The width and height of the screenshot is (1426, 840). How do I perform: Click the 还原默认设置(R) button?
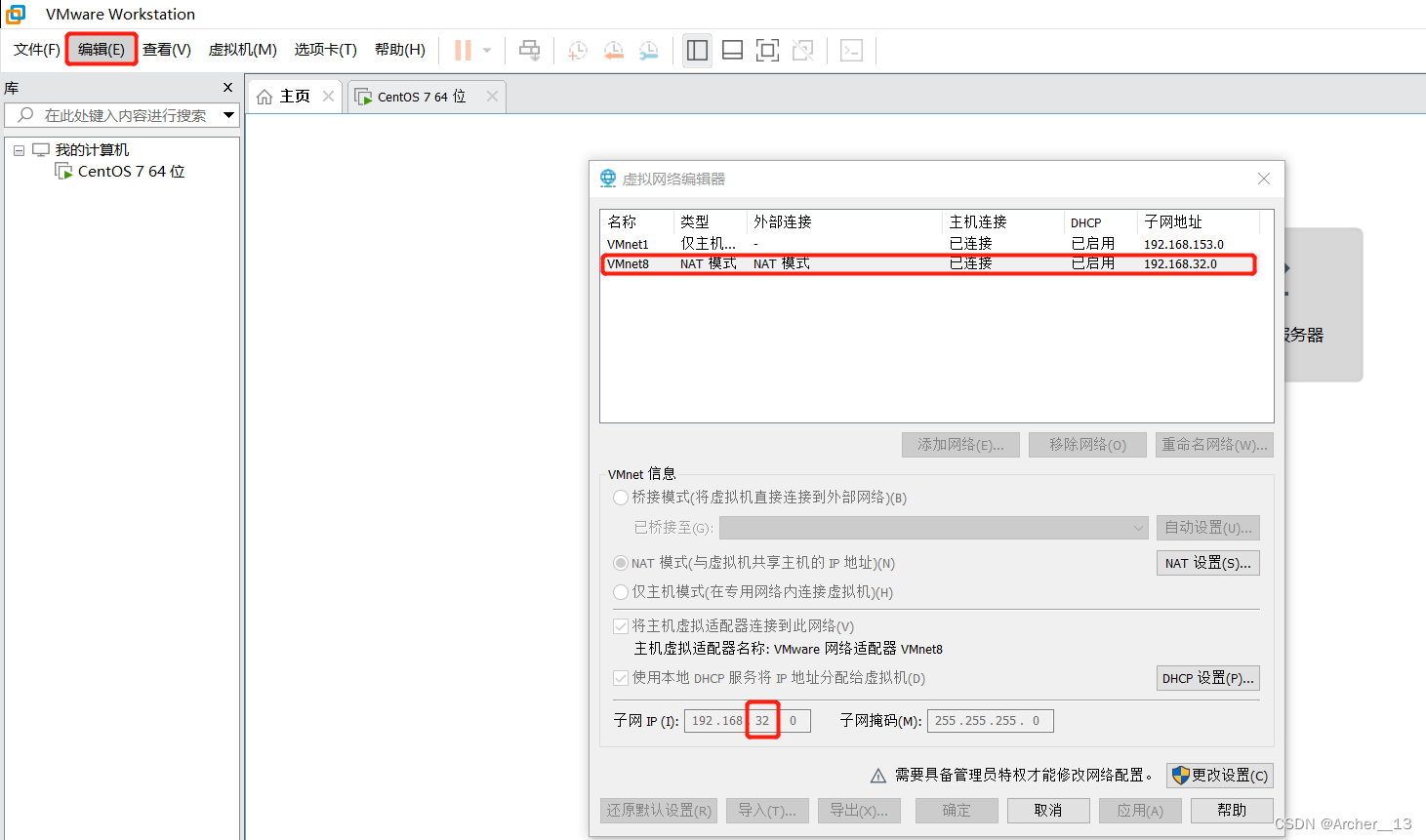point(659,811)
